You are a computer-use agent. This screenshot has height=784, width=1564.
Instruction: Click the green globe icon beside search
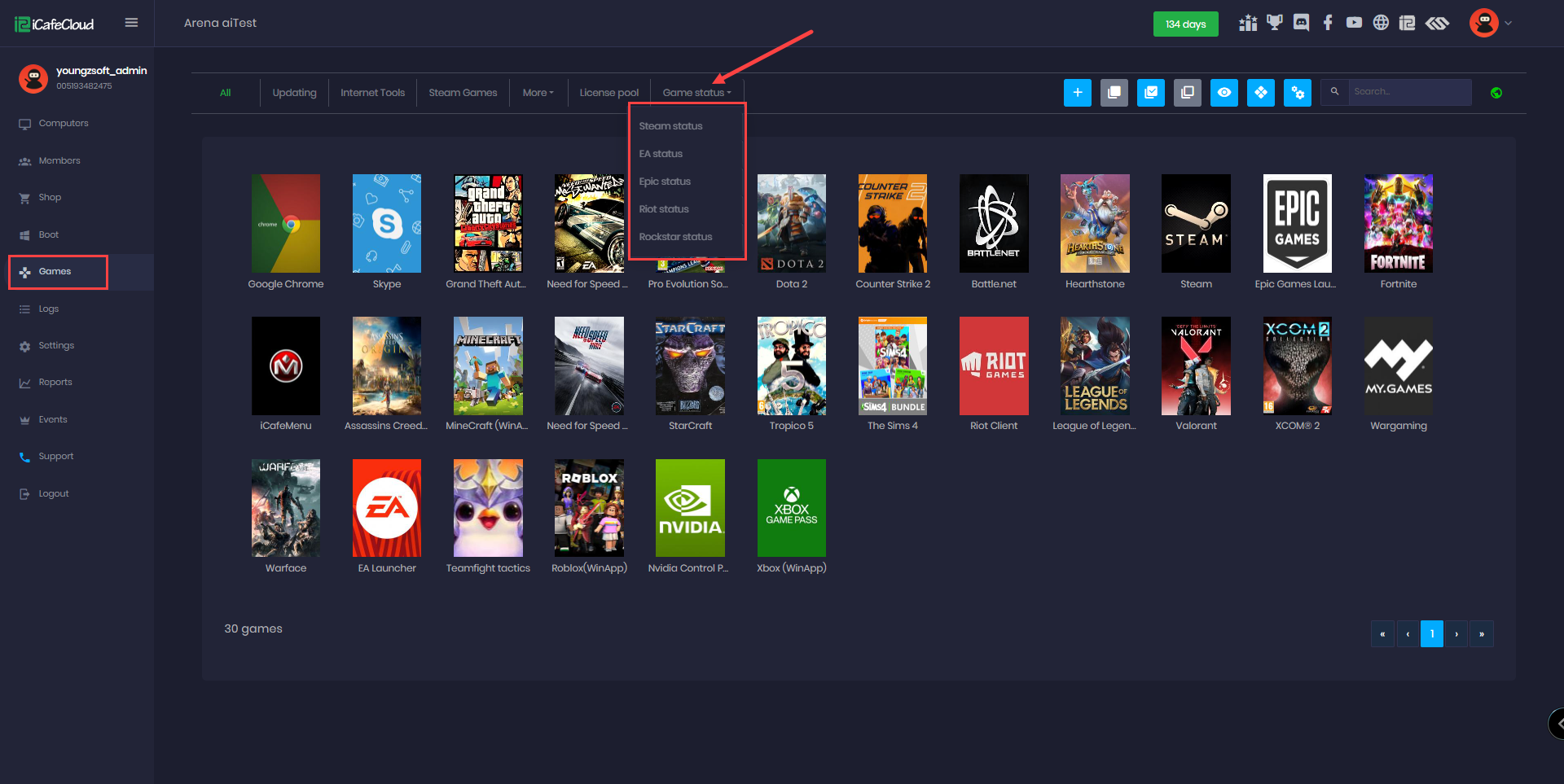pos(1496,93)
